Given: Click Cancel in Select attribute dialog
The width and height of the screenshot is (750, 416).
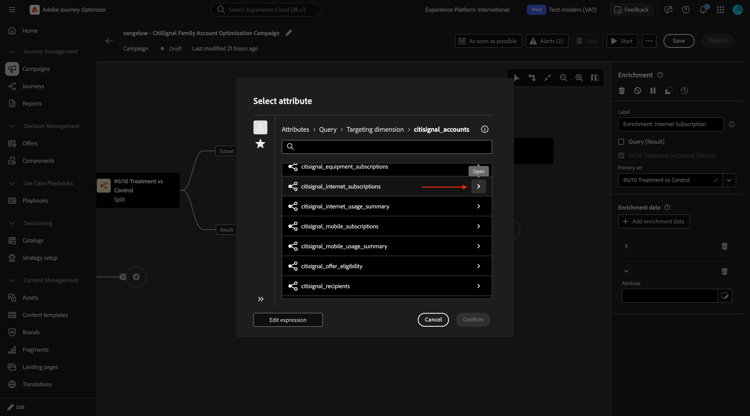Looking at the screenshot, I should (x=433, y=320).
